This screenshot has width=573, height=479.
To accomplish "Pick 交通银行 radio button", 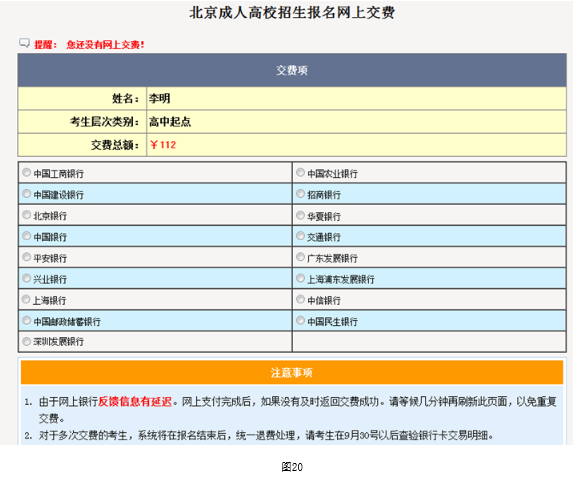I will (300, 236).
